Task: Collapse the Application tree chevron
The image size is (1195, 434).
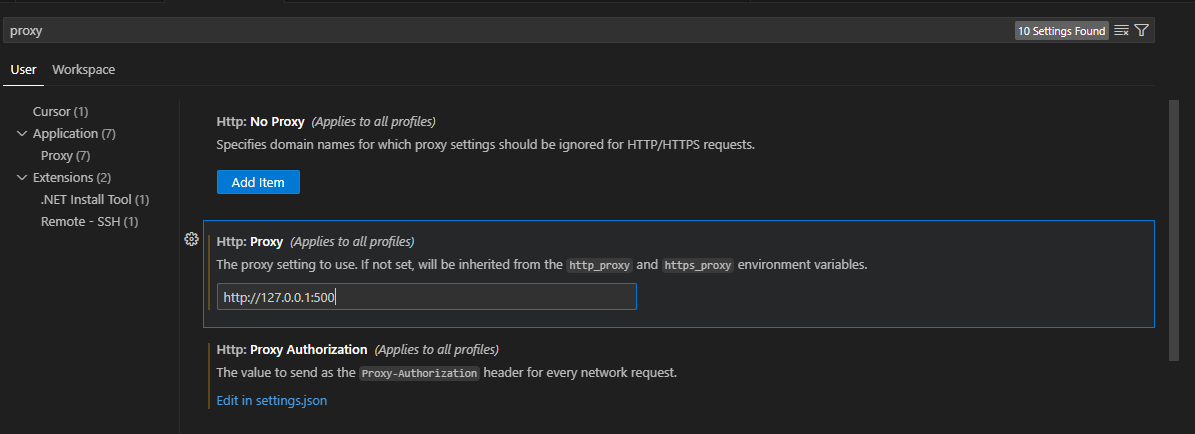Action: [x=22, y=133]
